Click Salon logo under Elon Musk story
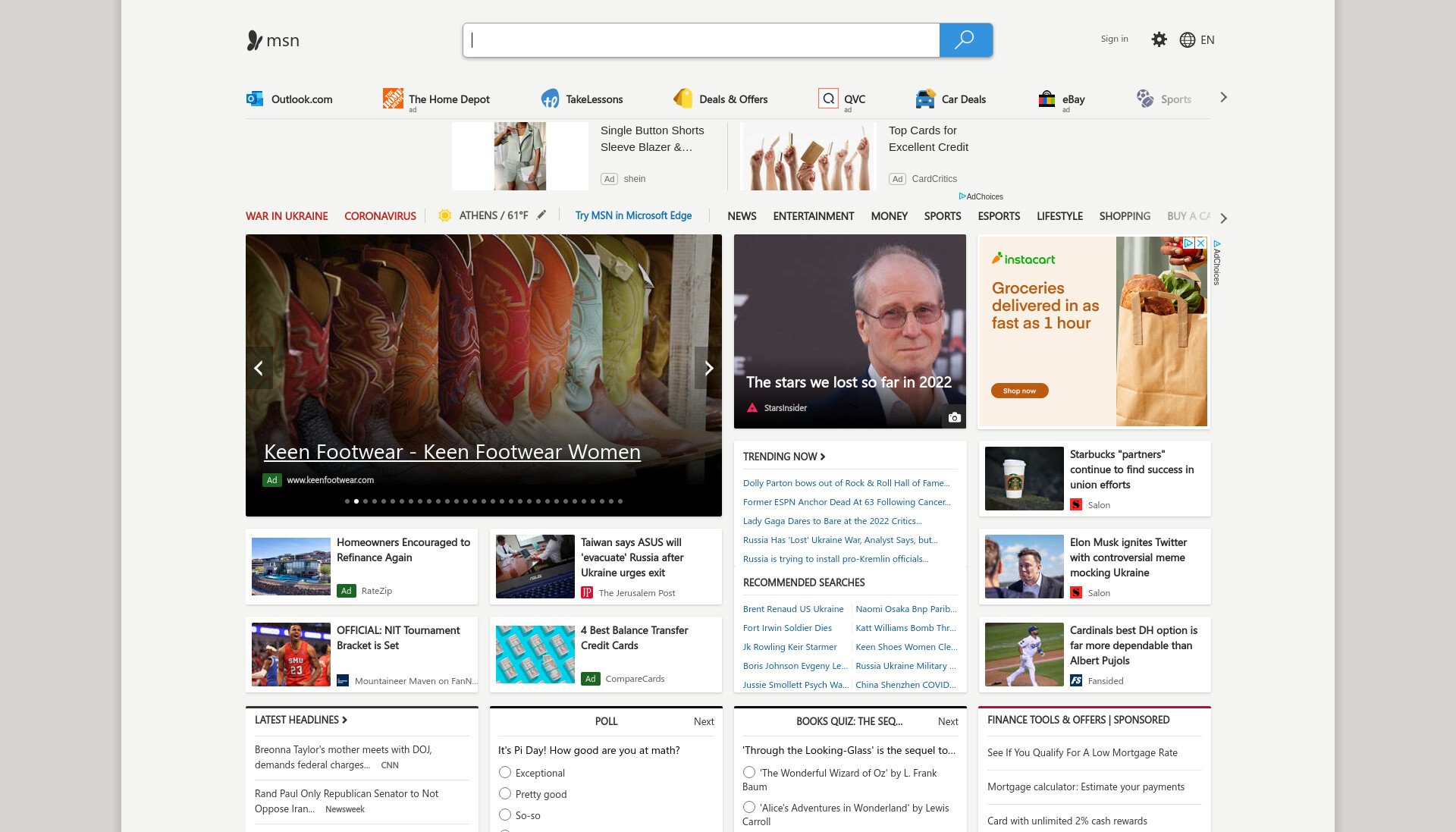This screenshot has width=1456, height=832. pyautogui.click(x=1076, y=593)
